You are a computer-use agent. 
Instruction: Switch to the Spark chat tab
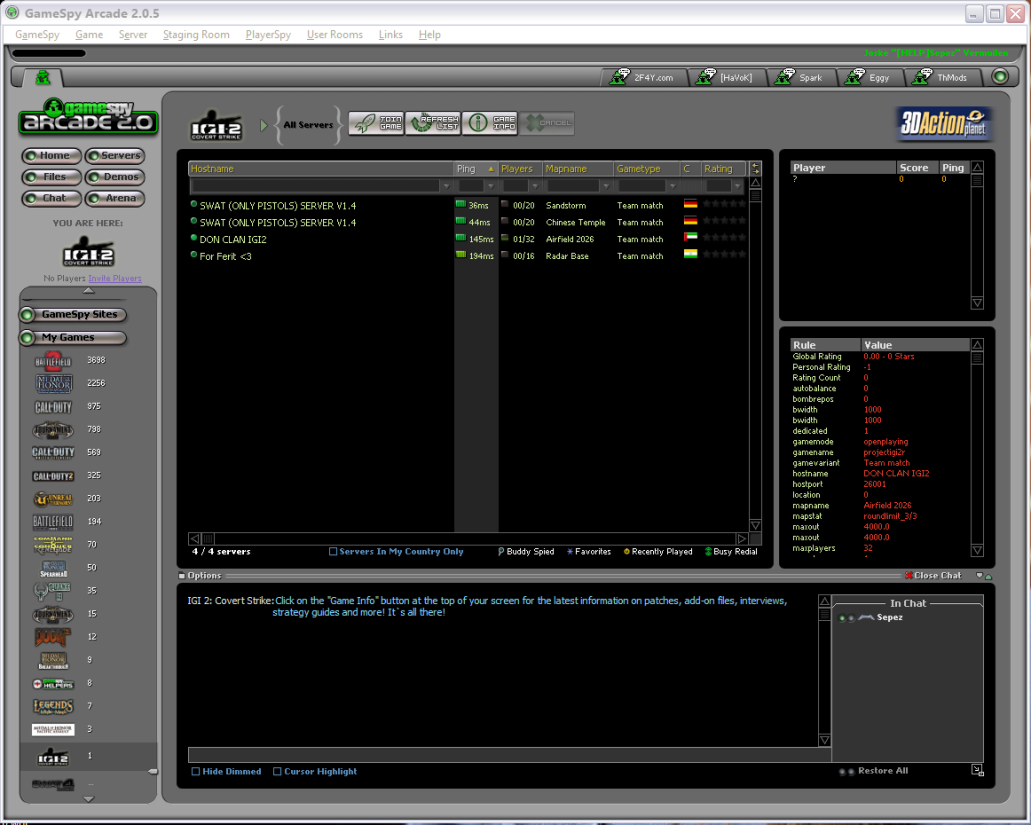[803, 78]
